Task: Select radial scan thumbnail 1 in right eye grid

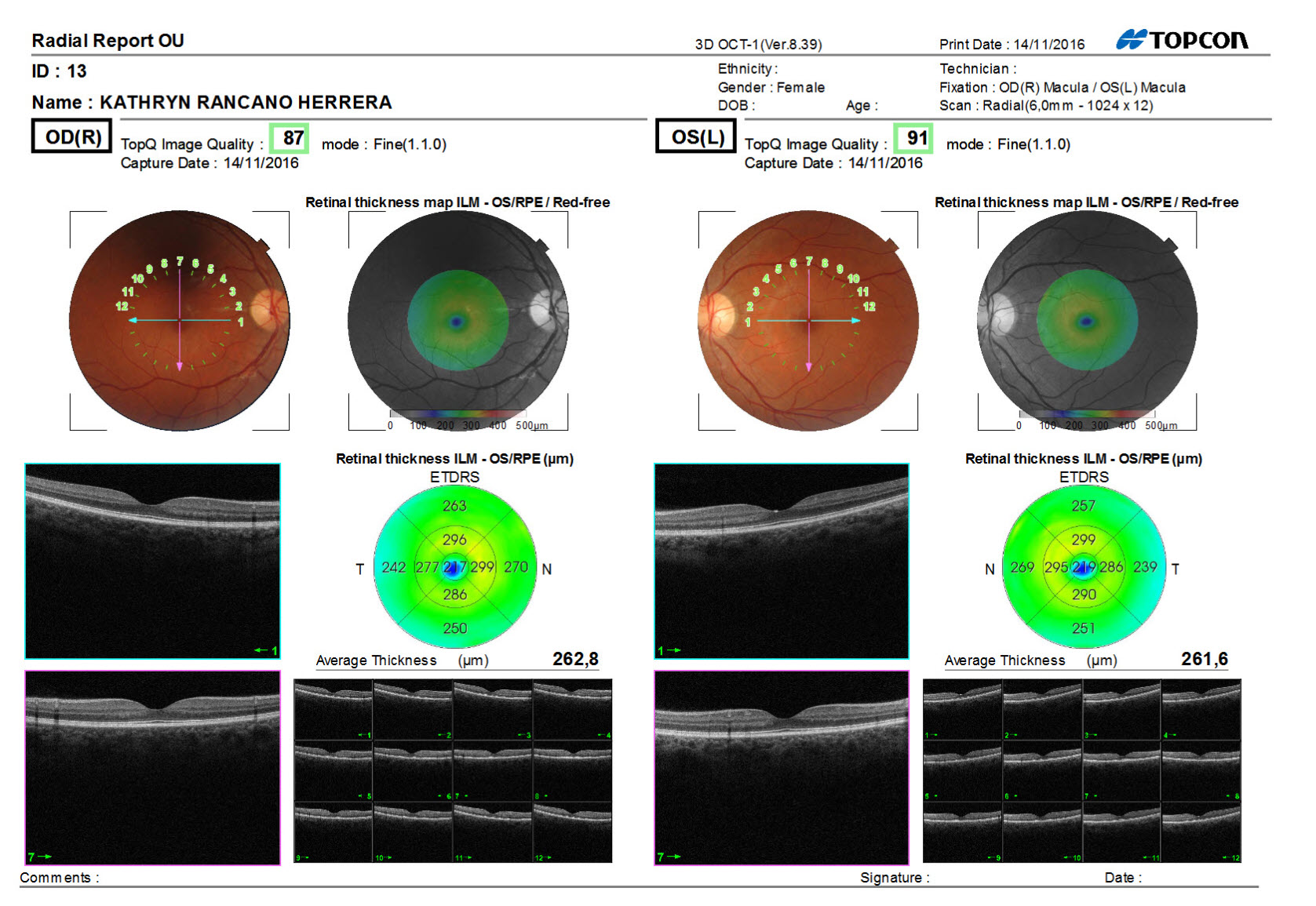Action: click(x=334, y=710)
